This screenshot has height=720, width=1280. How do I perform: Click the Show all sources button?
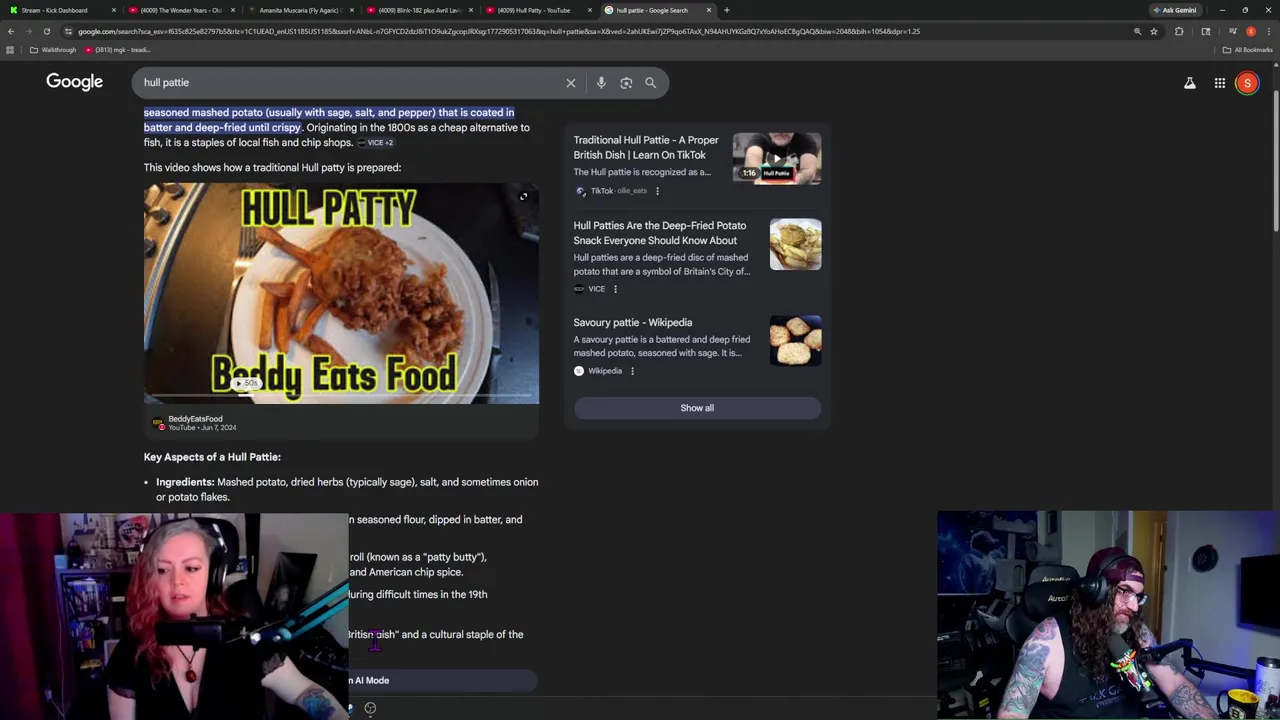pyautogui.click(x=697, y=408)
